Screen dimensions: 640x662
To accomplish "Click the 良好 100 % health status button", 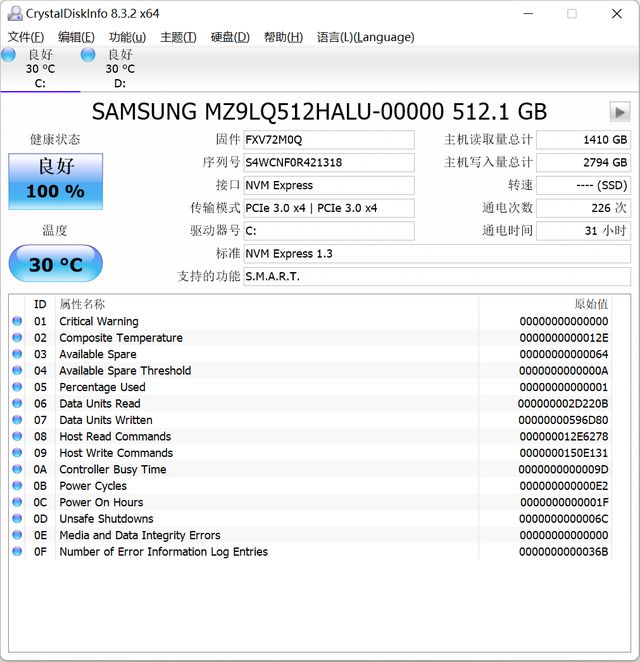I will coord(55,182).
